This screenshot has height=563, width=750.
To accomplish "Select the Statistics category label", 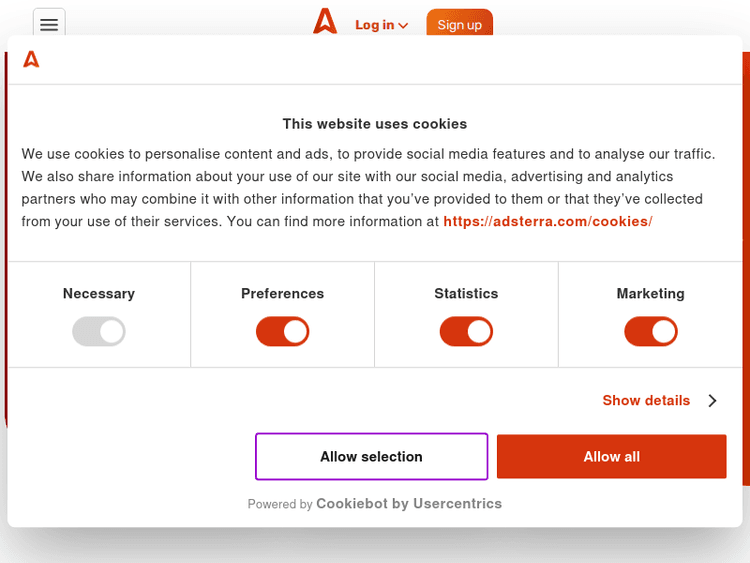I will coord(466,294).
